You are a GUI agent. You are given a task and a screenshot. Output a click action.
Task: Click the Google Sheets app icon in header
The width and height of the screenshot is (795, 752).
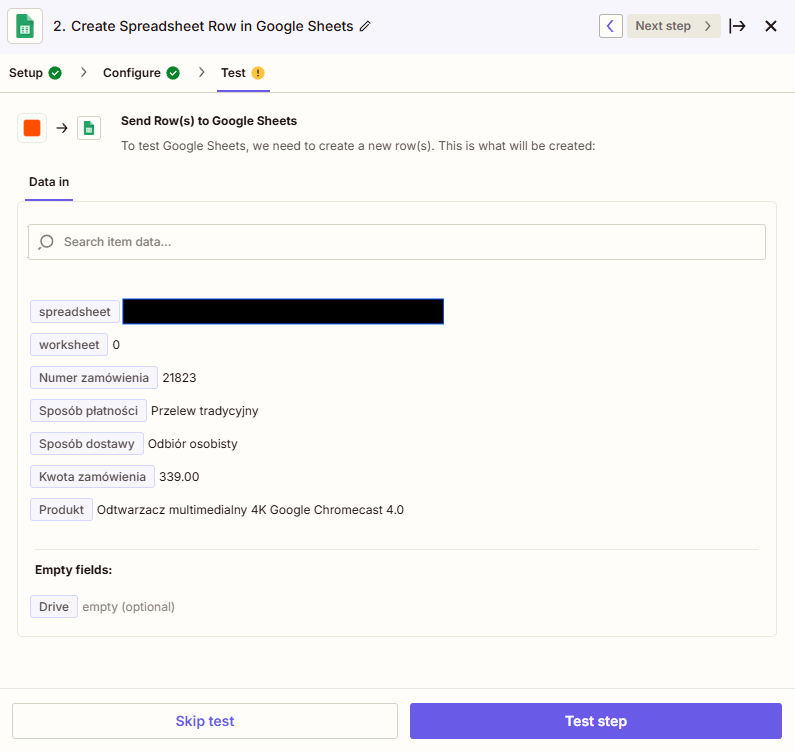25,26
